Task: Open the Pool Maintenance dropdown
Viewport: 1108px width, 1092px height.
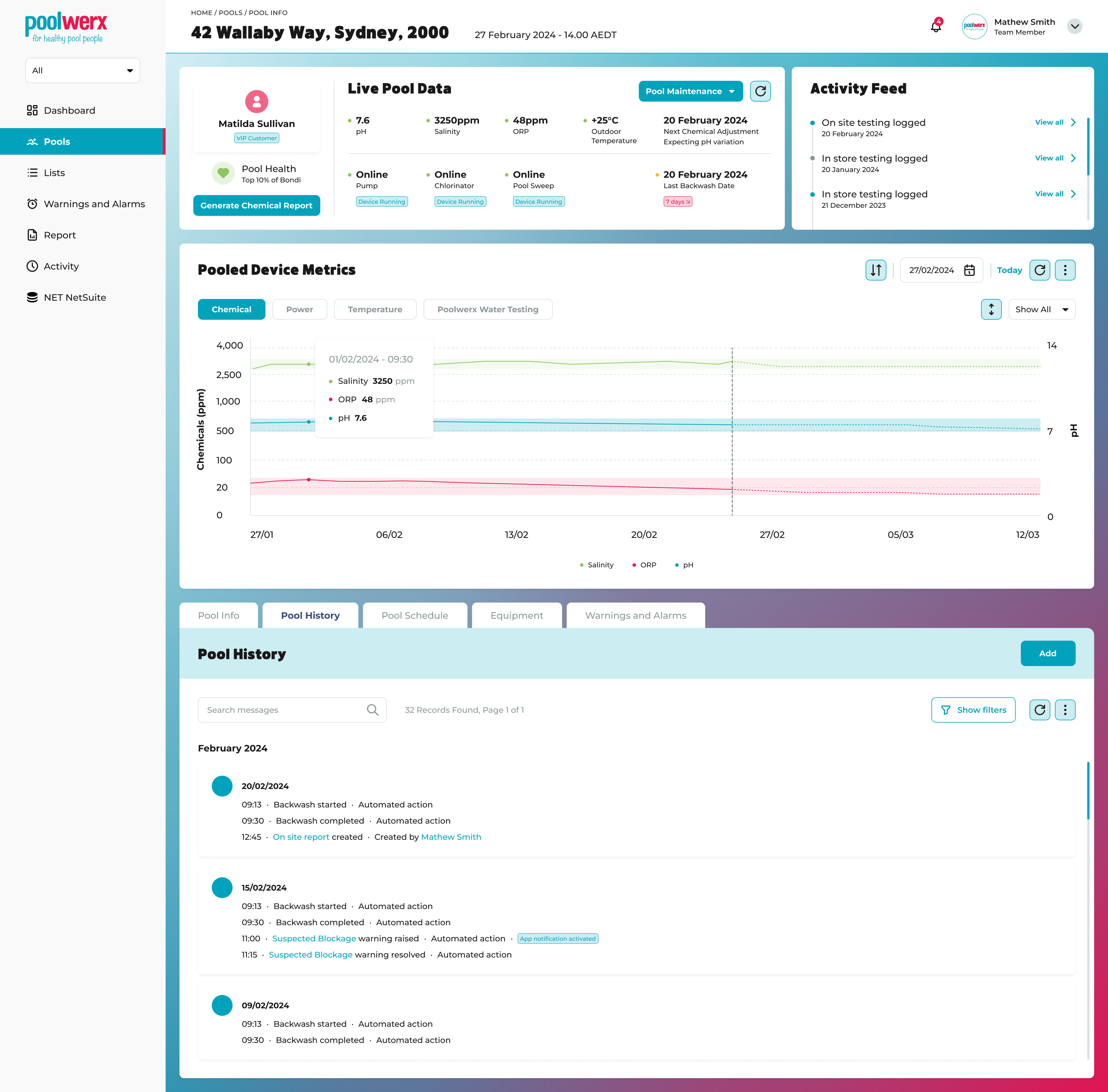Action: [690, 91]
